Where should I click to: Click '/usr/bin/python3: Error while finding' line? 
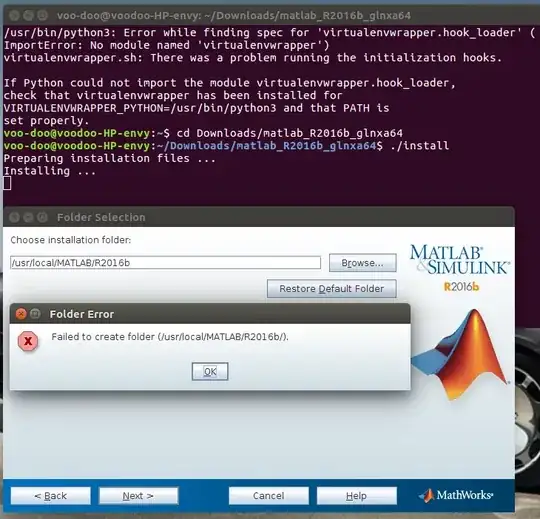click(x=269, y=33)
